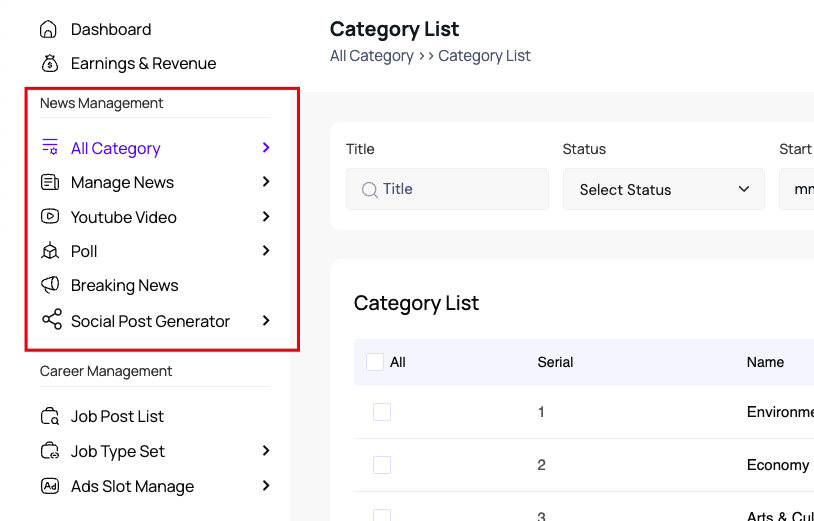The image size is (814, 521).
Task: Open Breaking News page
Action: click(125, 285)
